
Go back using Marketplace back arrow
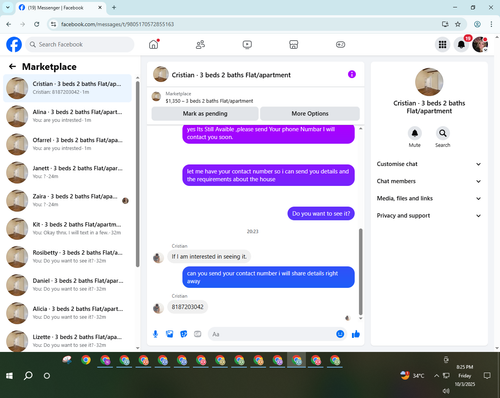point(12,67)
